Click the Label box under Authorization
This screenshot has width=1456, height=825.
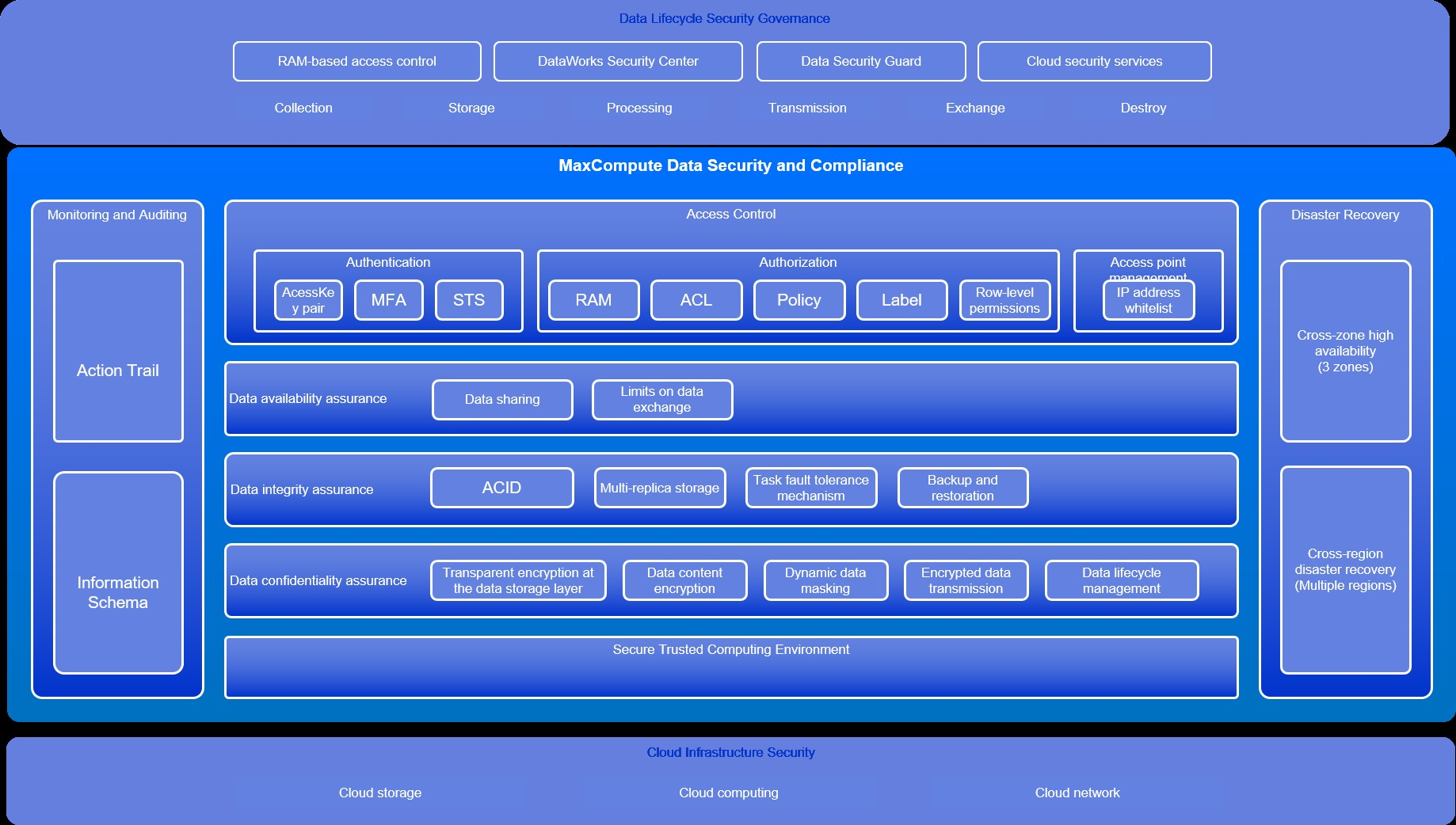901,300
